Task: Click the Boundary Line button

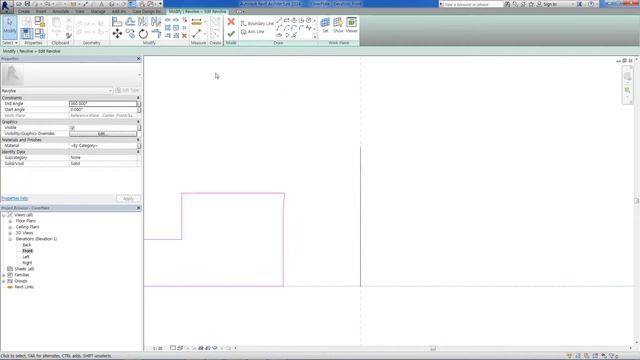Action: point(257,24)
